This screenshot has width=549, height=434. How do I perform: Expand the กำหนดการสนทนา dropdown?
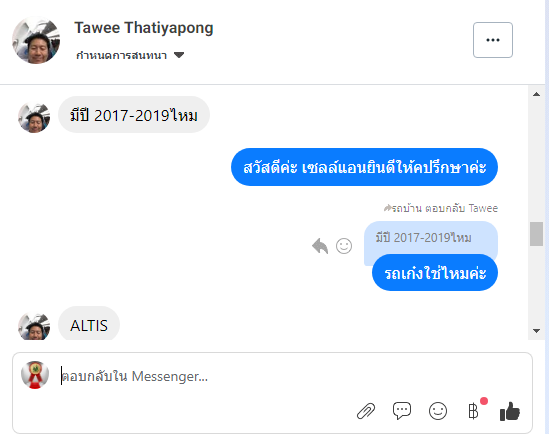(130, 55)
